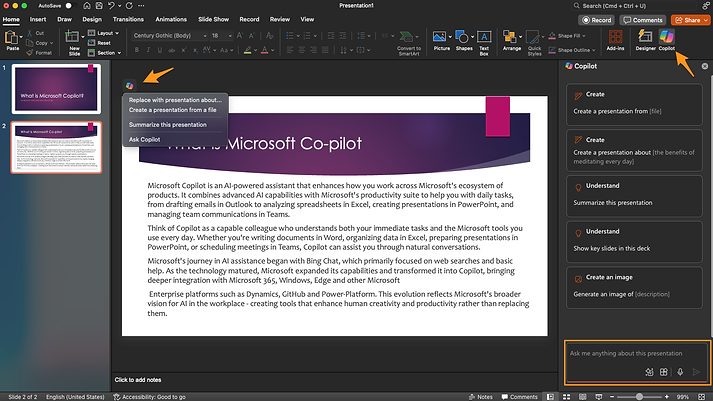Toggle Italic formatting
The height and width of the screenshot is (401, 713).
tap(148, 50)
